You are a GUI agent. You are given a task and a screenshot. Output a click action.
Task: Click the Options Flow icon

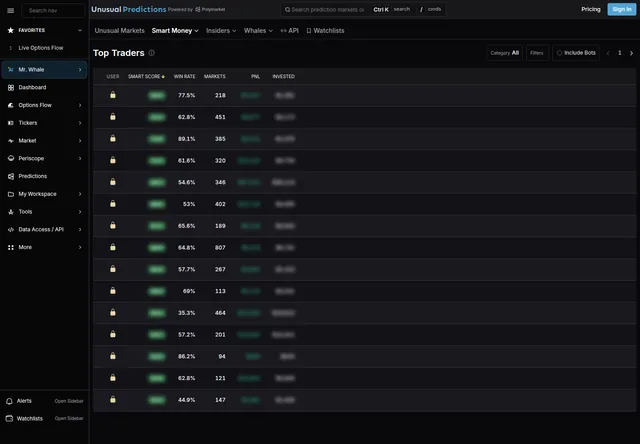11,105
